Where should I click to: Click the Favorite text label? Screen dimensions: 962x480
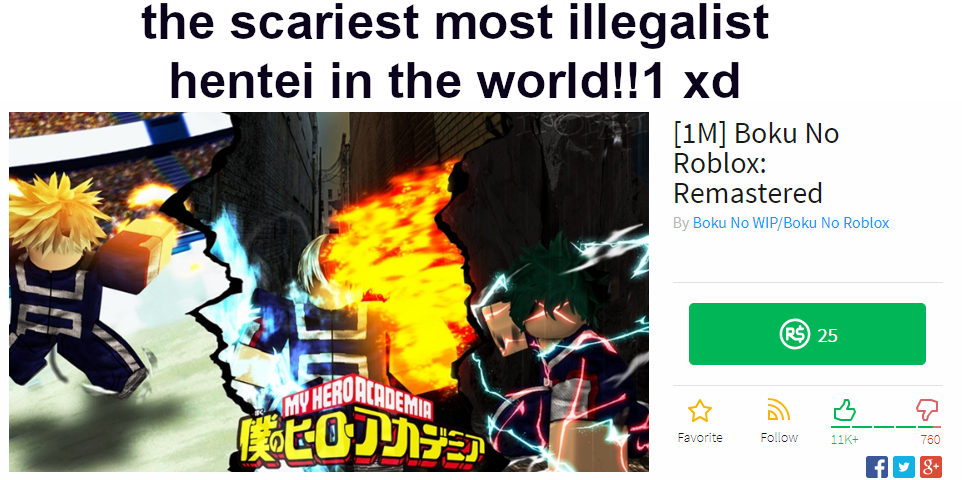point(699,438)
